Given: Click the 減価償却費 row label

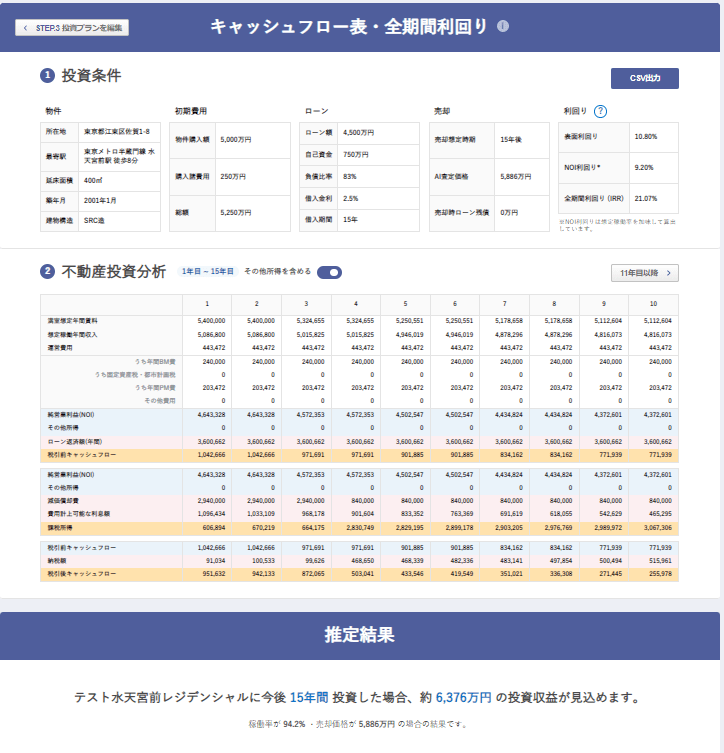Looking at the screenshot, I should 63,501.
